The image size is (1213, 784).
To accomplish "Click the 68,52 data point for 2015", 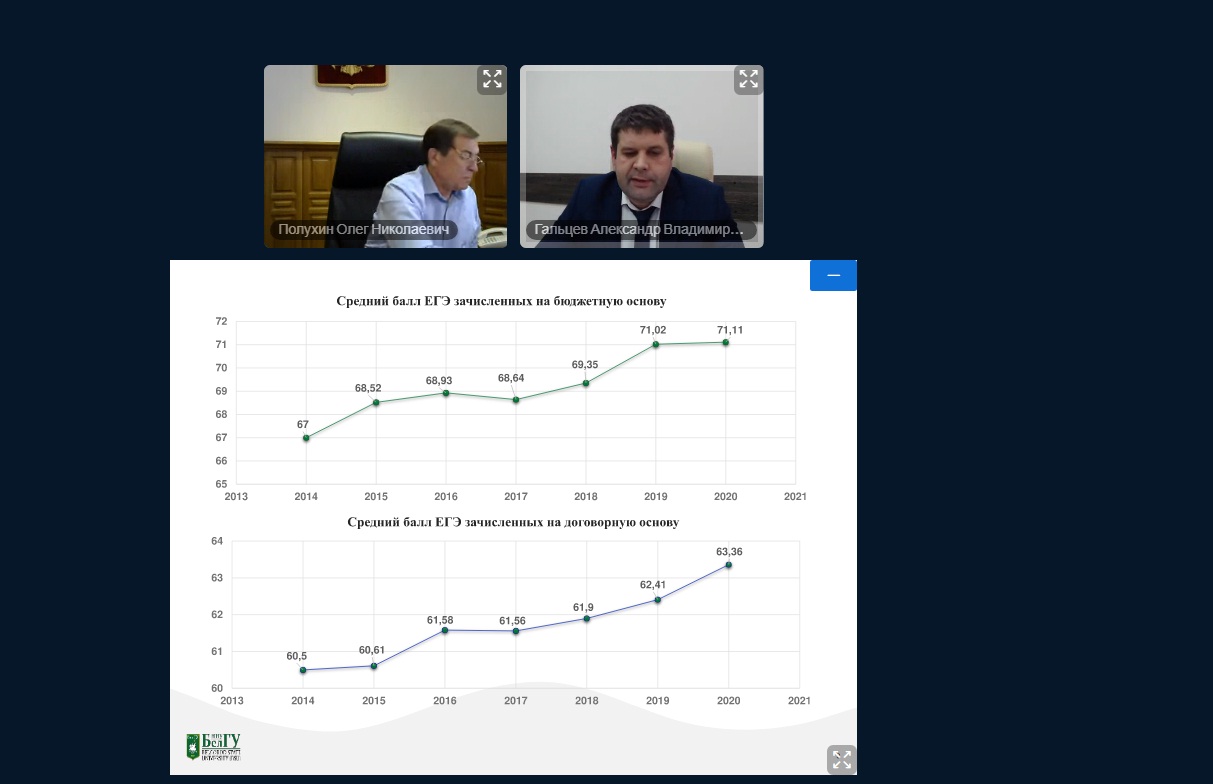I will click(376, 403).
